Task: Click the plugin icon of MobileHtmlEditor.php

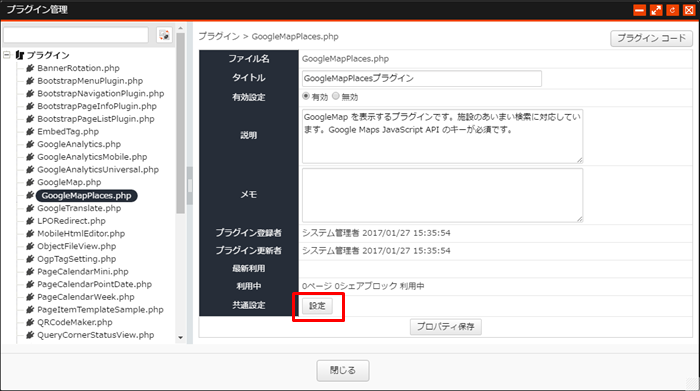Action: pyautogui.click(x=30, y=233)
